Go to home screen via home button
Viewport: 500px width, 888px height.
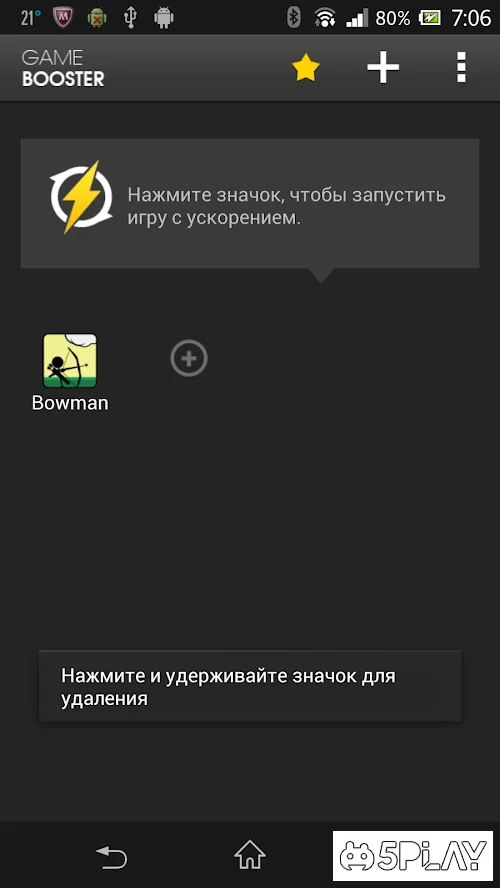pos(250,855)
